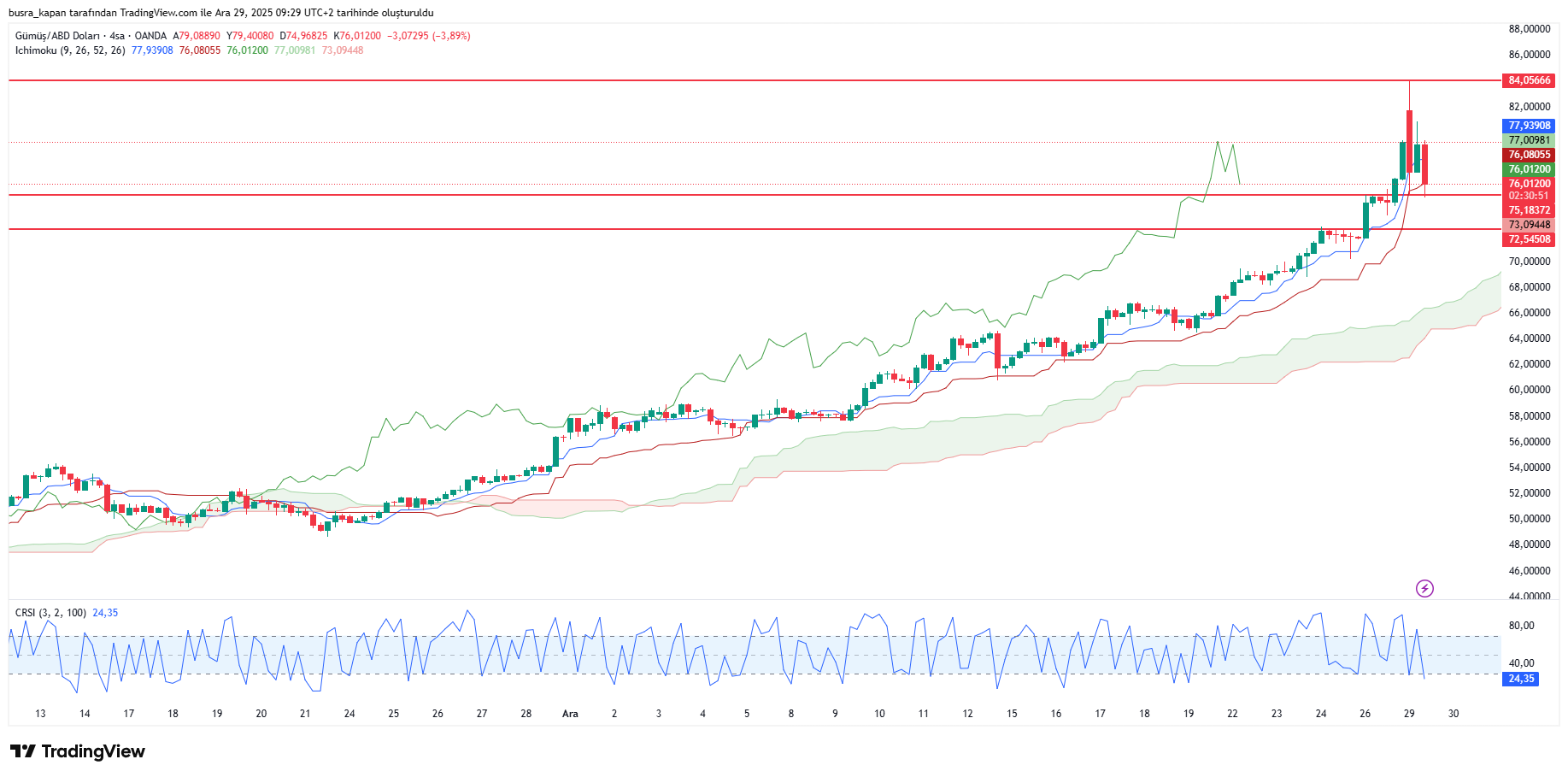This screenshot has height=777, width=1568.
Task: Click the dark red 76,08055 price tag
Action: point(1529,155)
